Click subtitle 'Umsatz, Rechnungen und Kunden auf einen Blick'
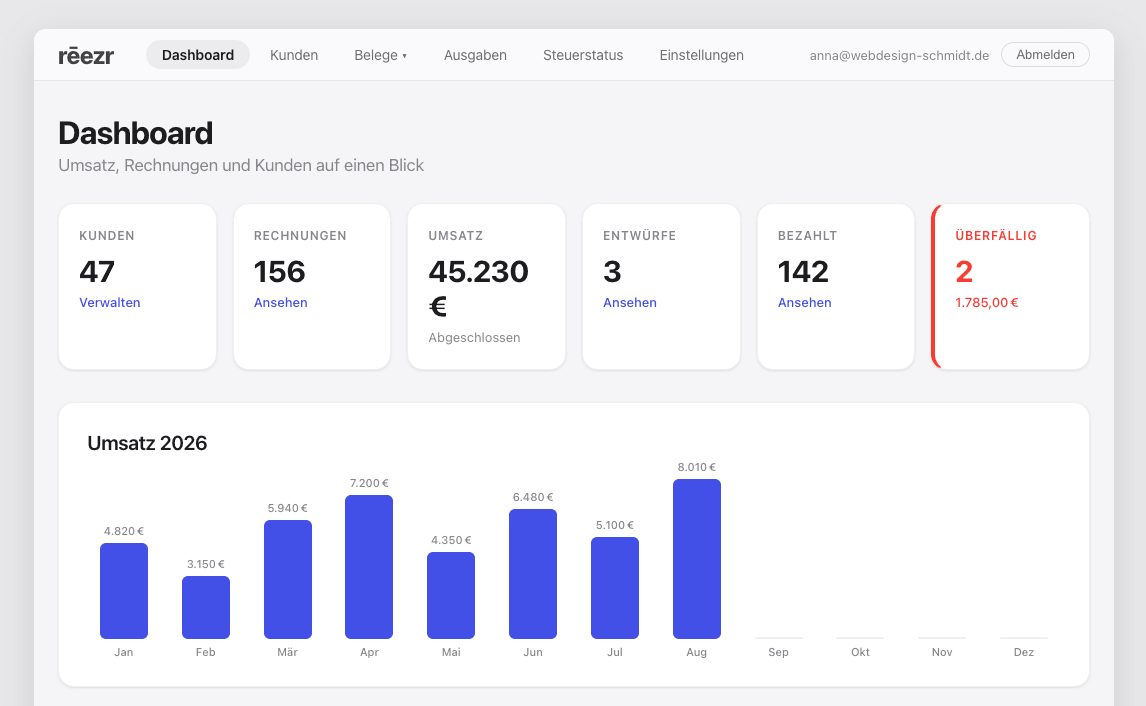Screen dimensions: 1146x706 coord(241,165)
